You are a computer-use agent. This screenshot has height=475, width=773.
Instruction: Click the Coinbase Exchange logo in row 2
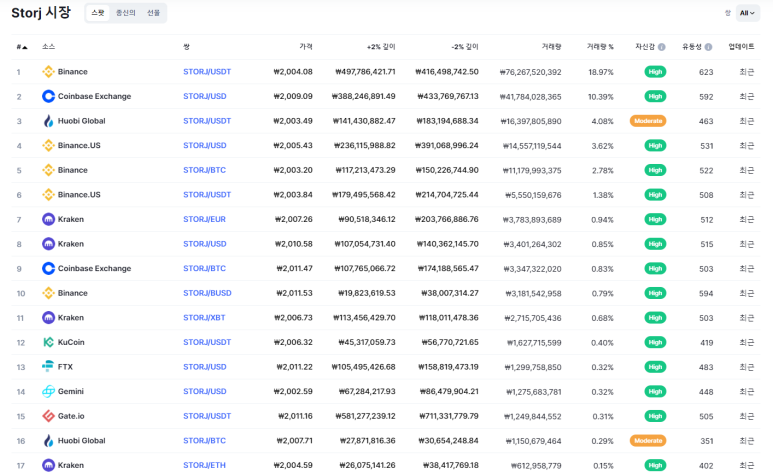coord(48,97)
